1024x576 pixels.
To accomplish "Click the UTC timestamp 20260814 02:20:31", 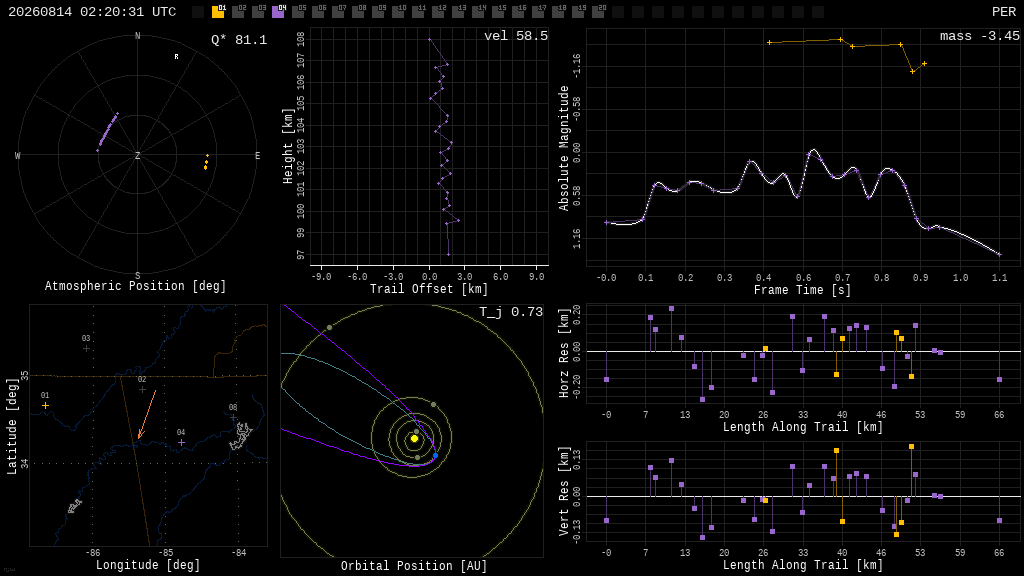I will click(x=92, y=12).
